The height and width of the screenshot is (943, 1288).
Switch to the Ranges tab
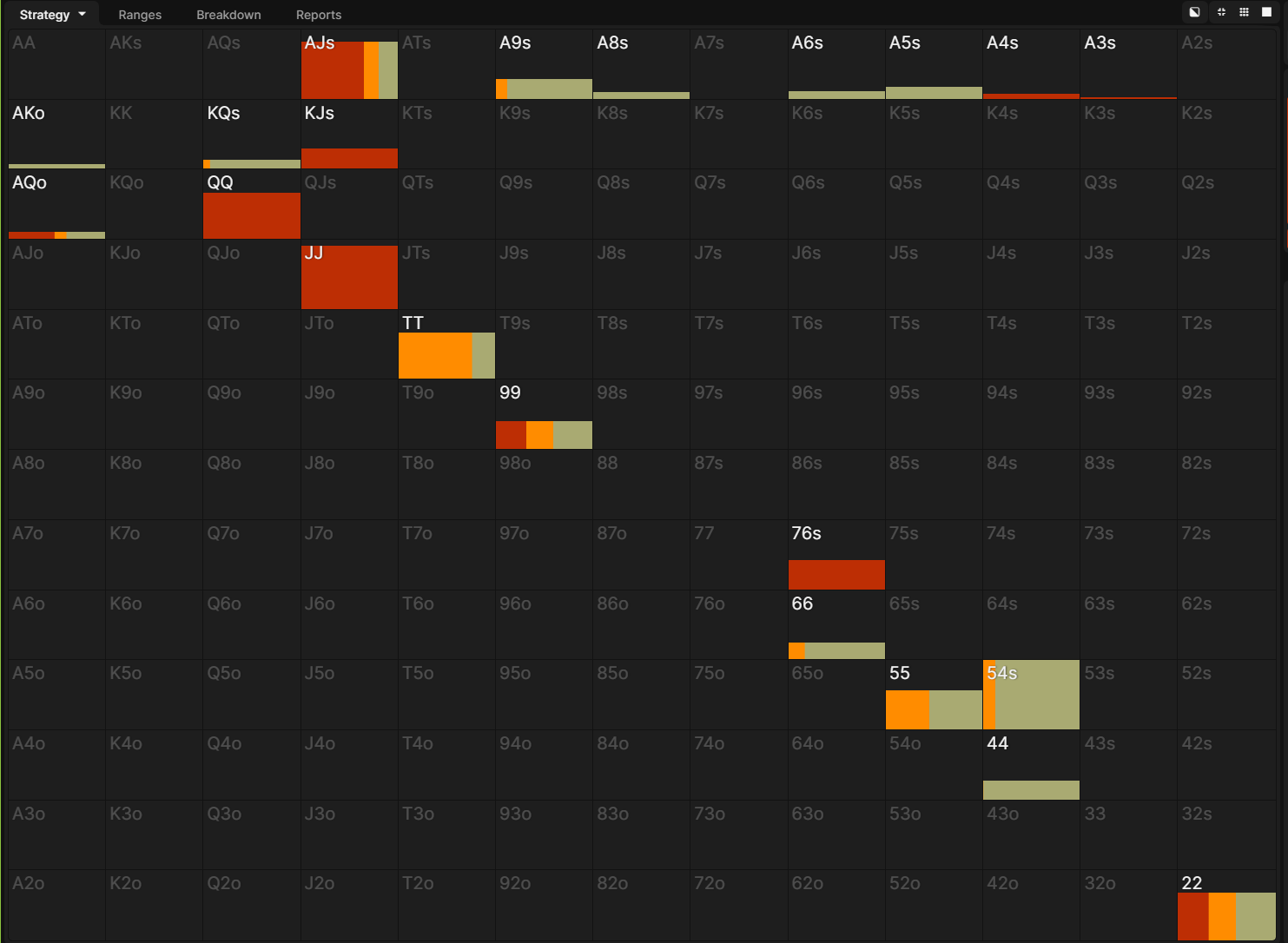pos(140,15)
